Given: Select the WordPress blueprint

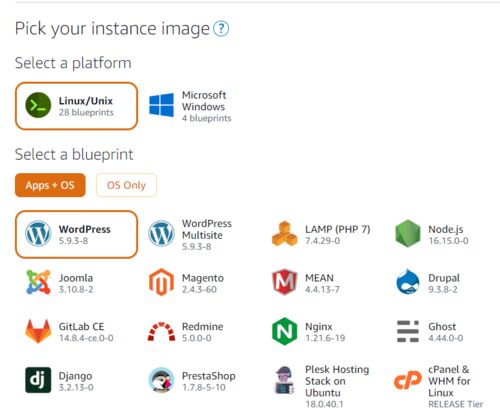Looking at the screenshot, I should pyautogui.click(x=76, y=235).
